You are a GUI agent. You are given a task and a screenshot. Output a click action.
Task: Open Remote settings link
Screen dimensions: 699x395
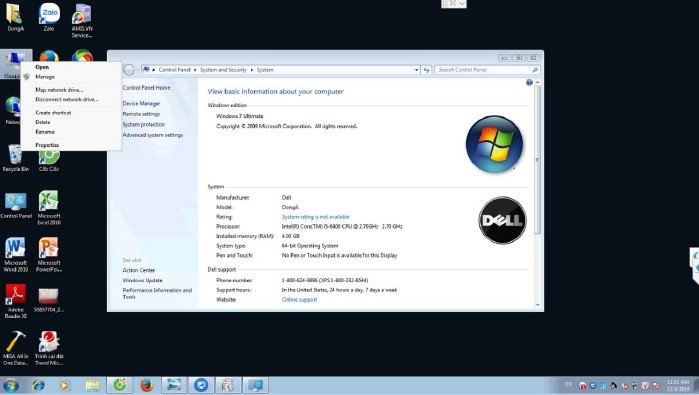141,114
